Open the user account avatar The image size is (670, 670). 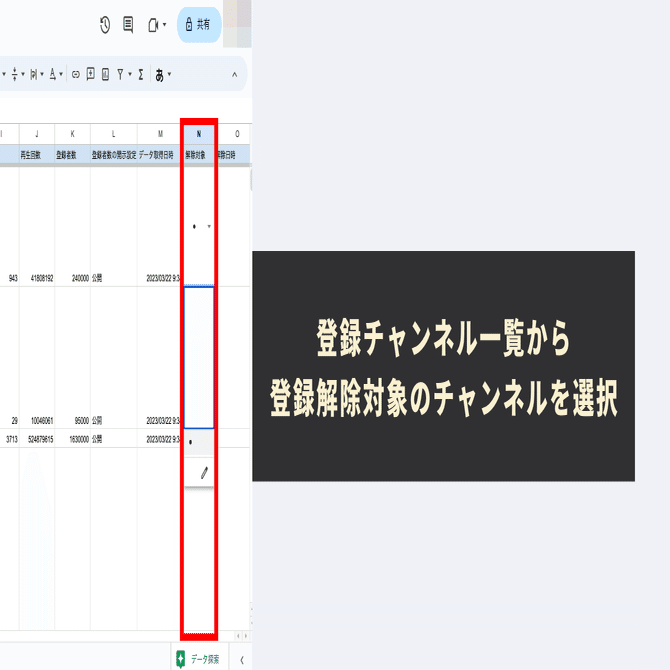[x=237, y=24]
